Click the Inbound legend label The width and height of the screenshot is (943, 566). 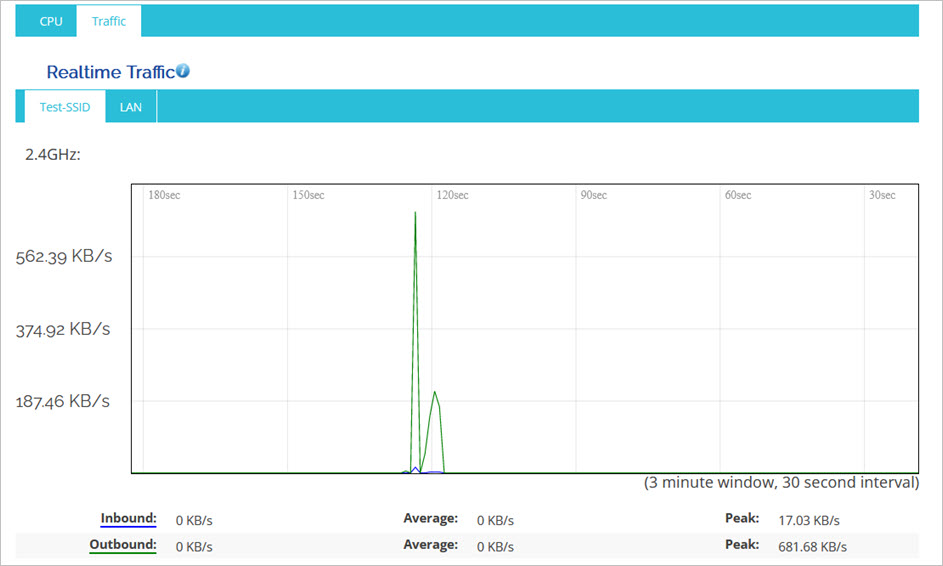[x=128, y=518]
